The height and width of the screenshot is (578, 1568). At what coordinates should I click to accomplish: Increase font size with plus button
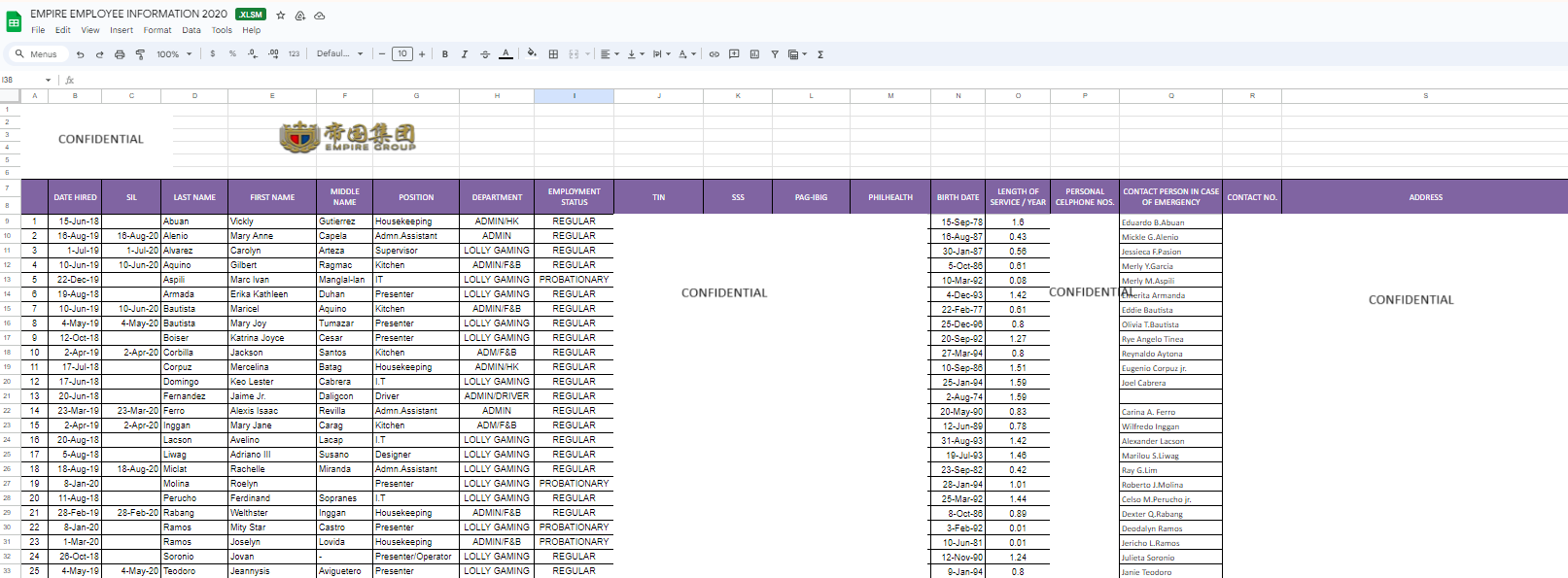point(422,54)
